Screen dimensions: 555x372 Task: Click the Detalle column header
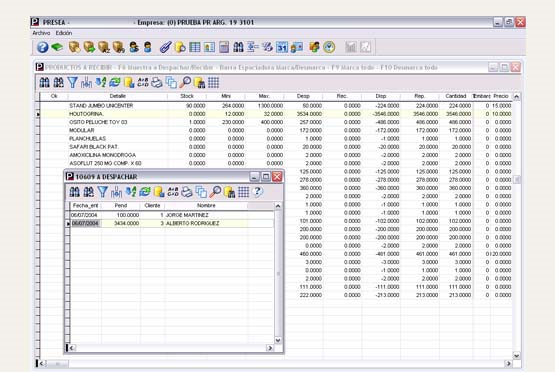pyautogui.click(x=118, y=96)
